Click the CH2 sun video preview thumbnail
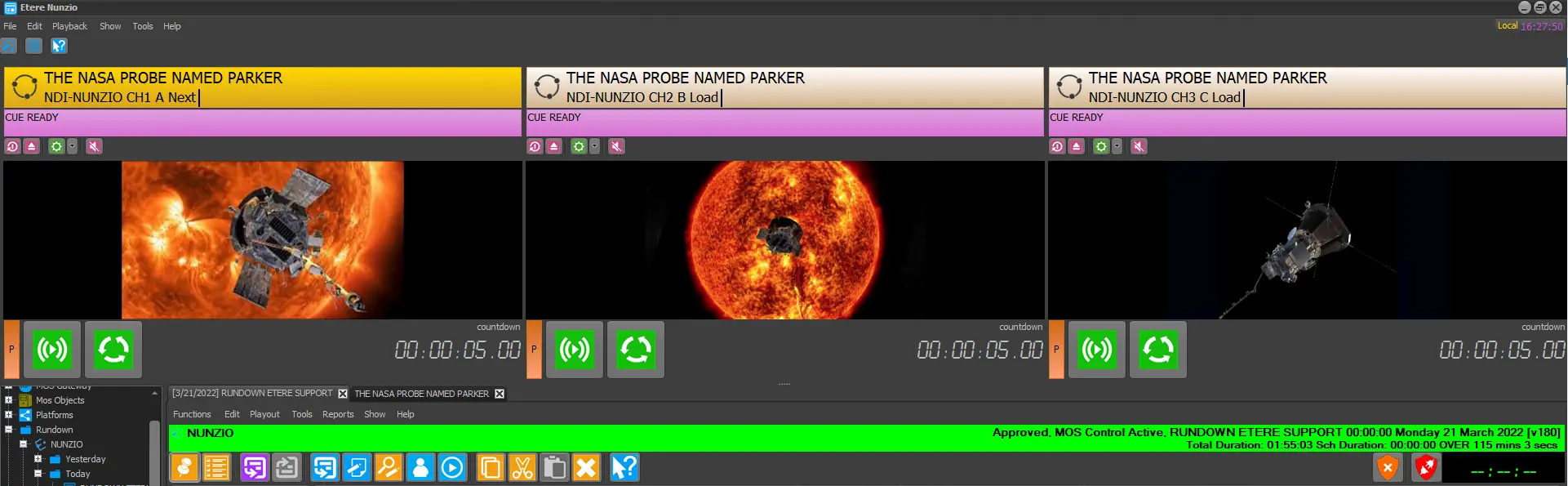 [784, 239]
